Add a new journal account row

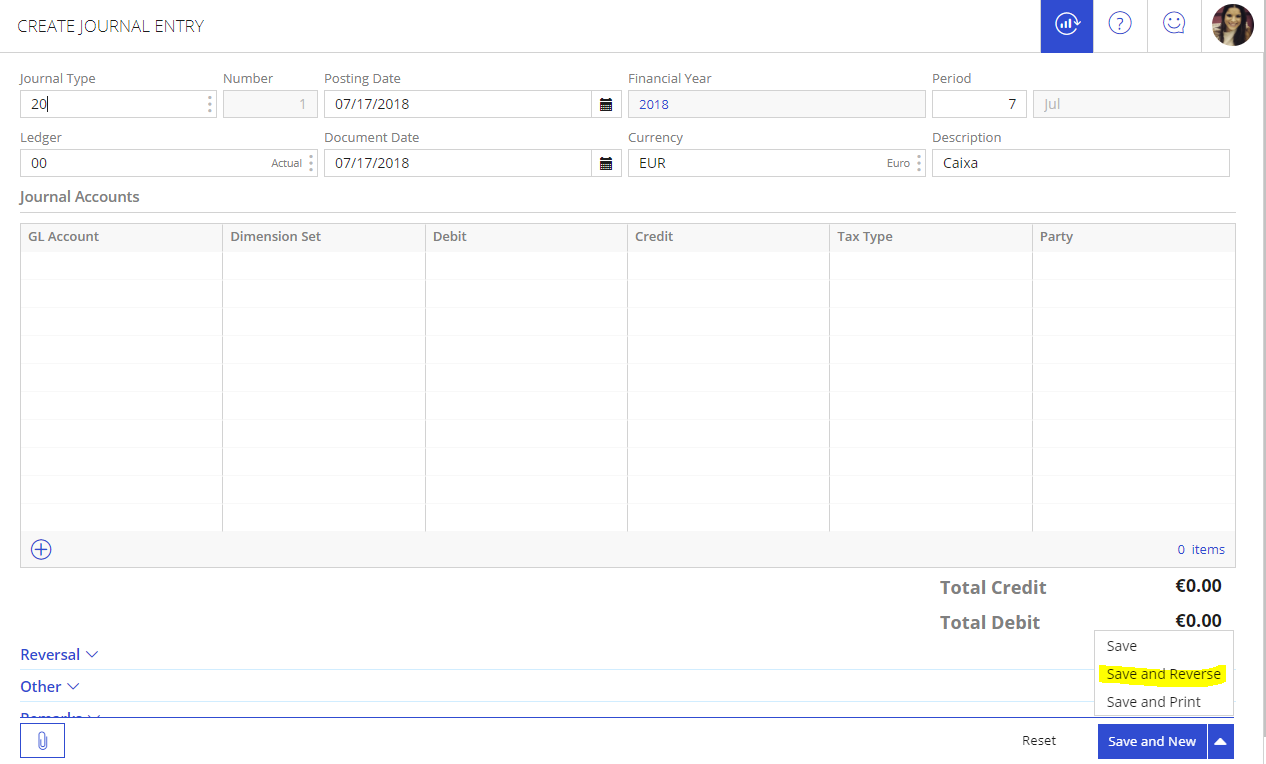(41, 549)
